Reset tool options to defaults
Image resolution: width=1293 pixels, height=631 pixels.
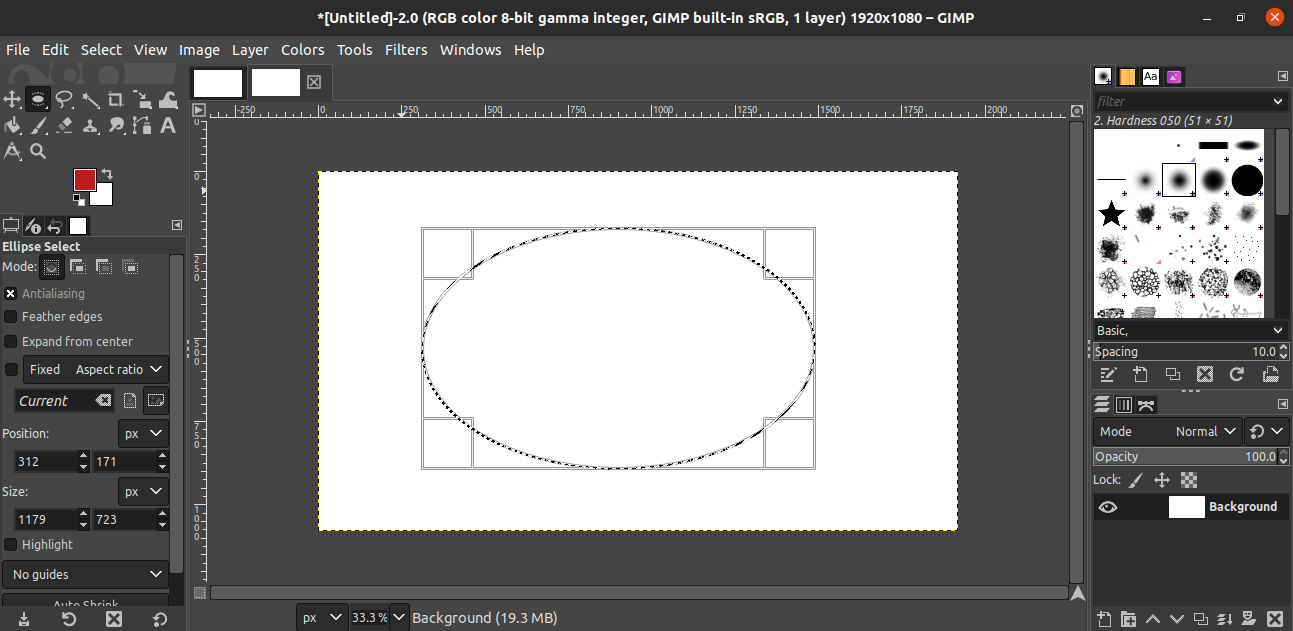pos(159,619)
